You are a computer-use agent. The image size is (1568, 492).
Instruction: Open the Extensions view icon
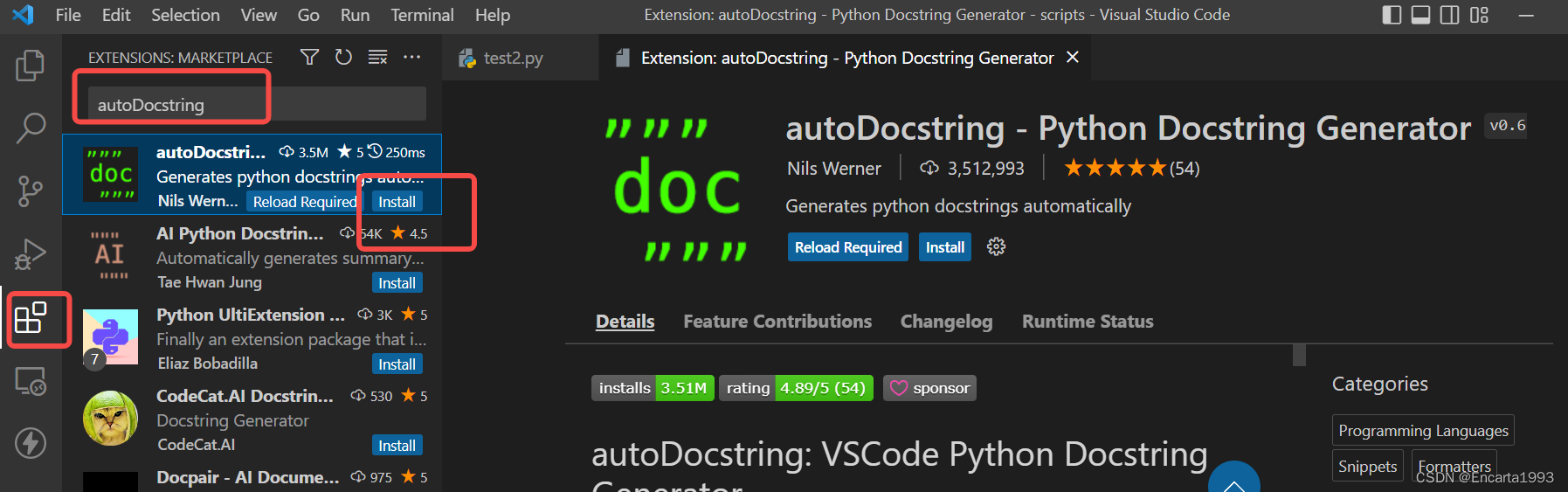(x=31, y=318)
